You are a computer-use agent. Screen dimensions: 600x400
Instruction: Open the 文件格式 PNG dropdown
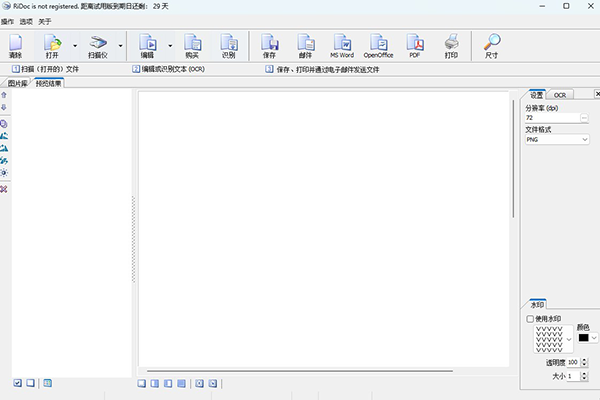pyautogui.click(x=557, y=139)
